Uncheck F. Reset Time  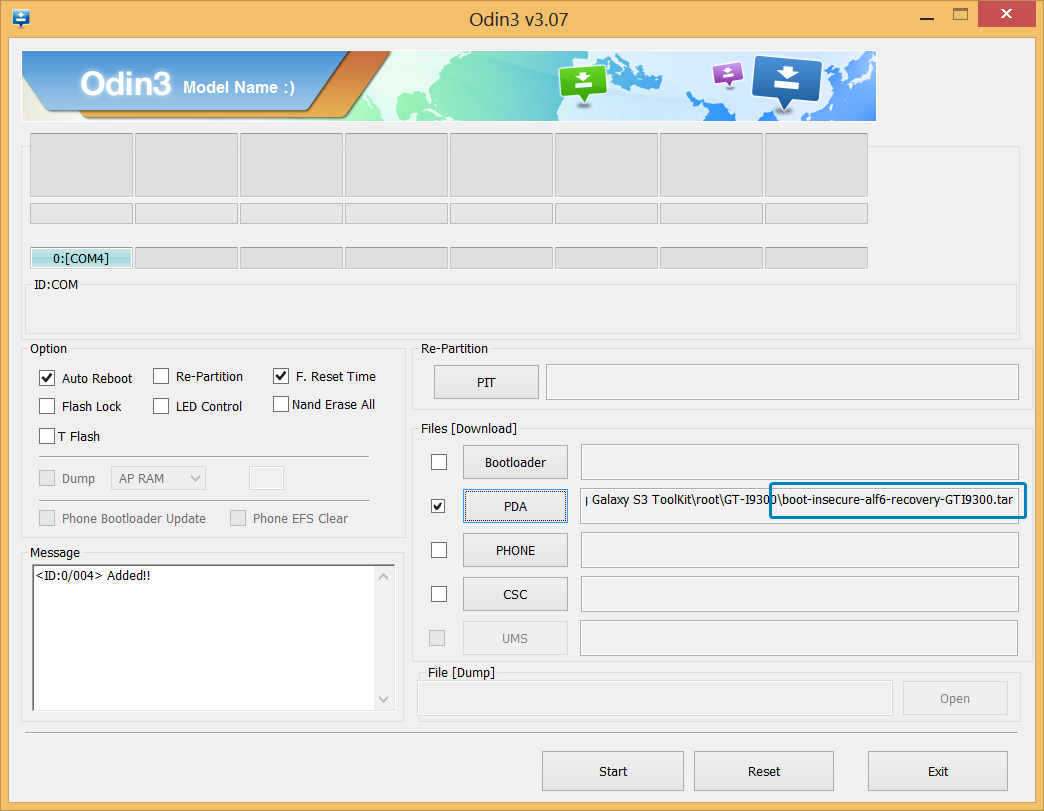[x=281, y=376]
